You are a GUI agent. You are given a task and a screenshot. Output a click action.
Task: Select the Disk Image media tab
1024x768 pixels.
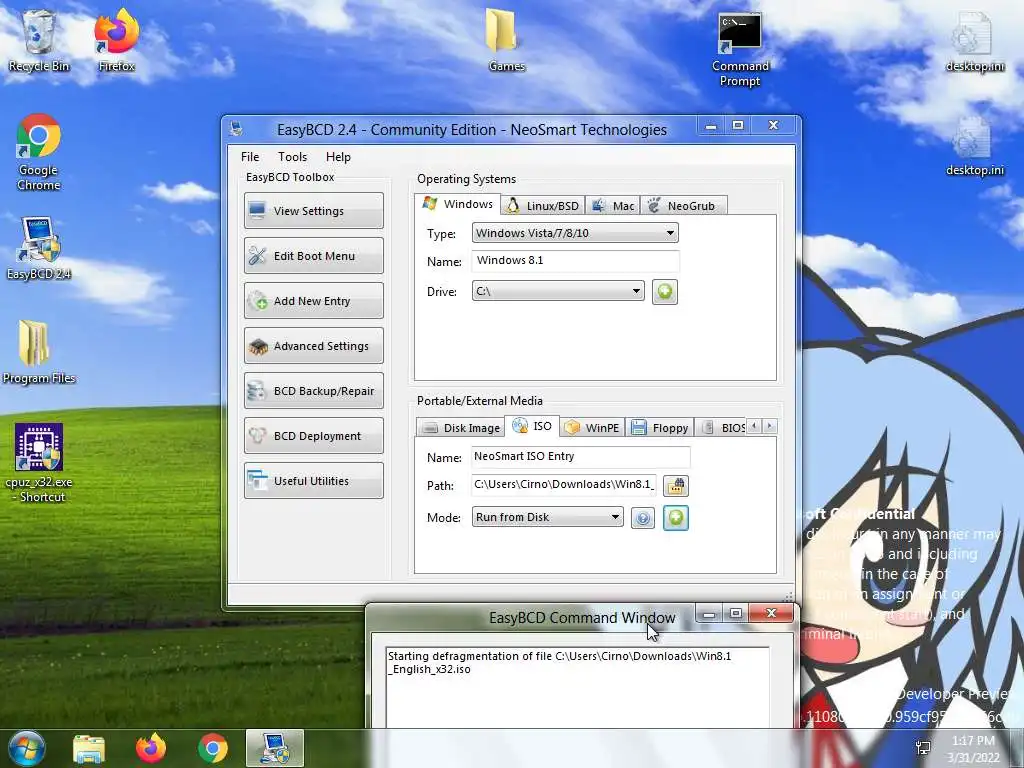click(460, 428)
